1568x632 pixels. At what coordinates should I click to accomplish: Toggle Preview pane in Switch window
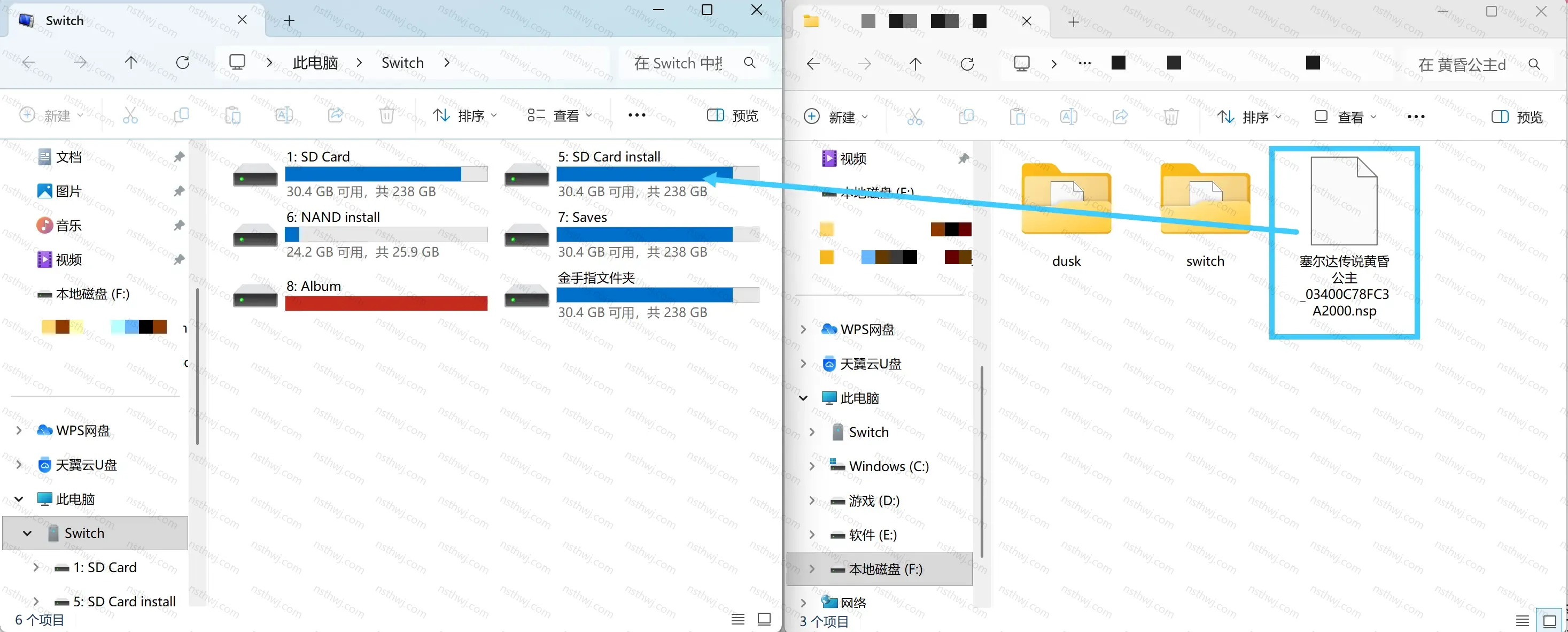coord(732,115)
